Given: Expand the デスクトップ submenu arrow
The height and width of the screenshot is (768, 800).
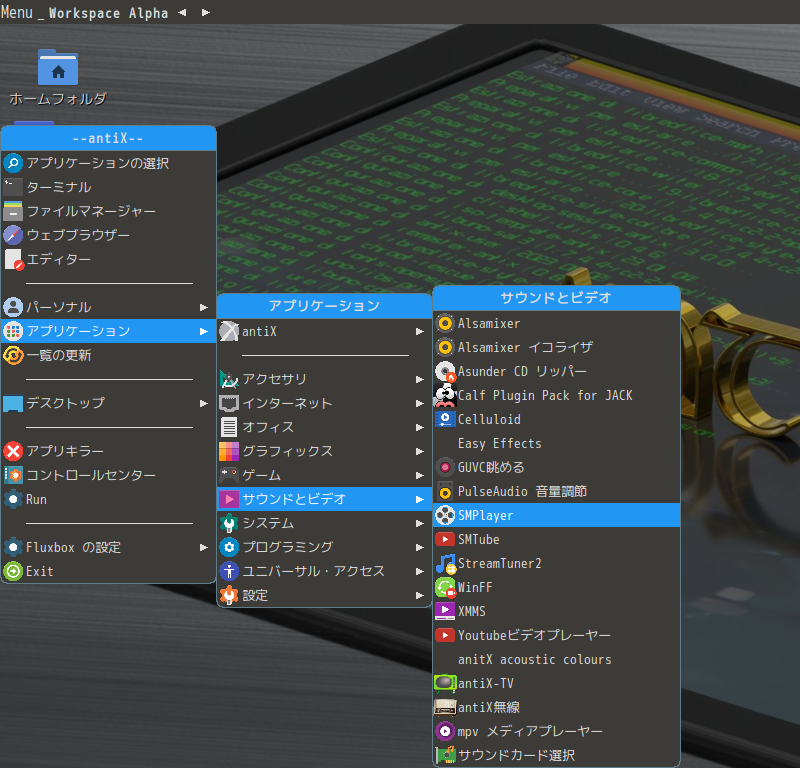Looking at the screenshot, I should [x=204, y=403].
